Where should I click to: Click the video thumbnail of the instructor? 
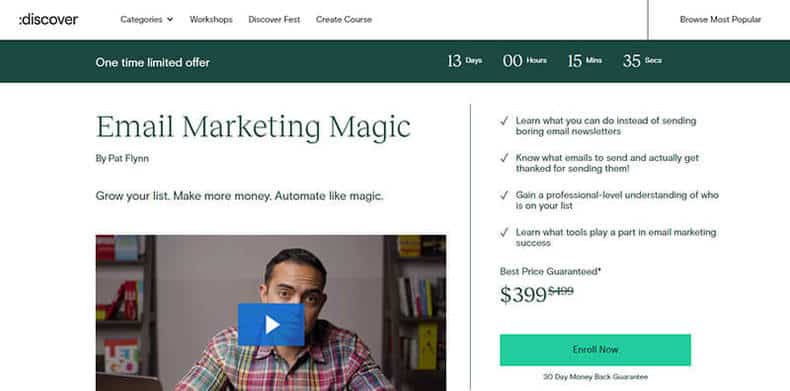coord(271,313)
